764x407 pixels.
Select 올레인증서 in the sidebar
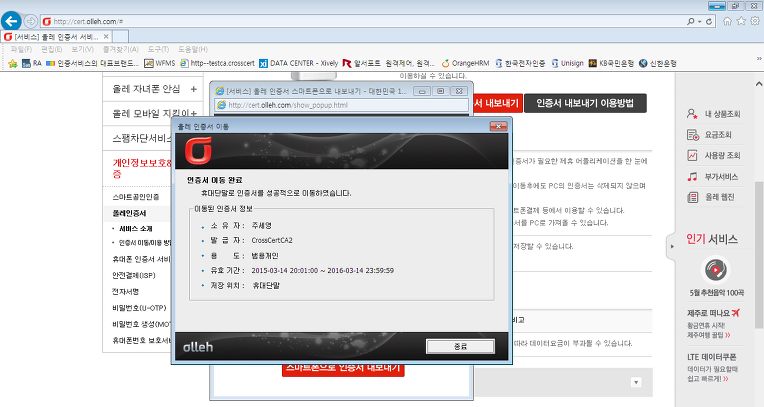(129, 213)
